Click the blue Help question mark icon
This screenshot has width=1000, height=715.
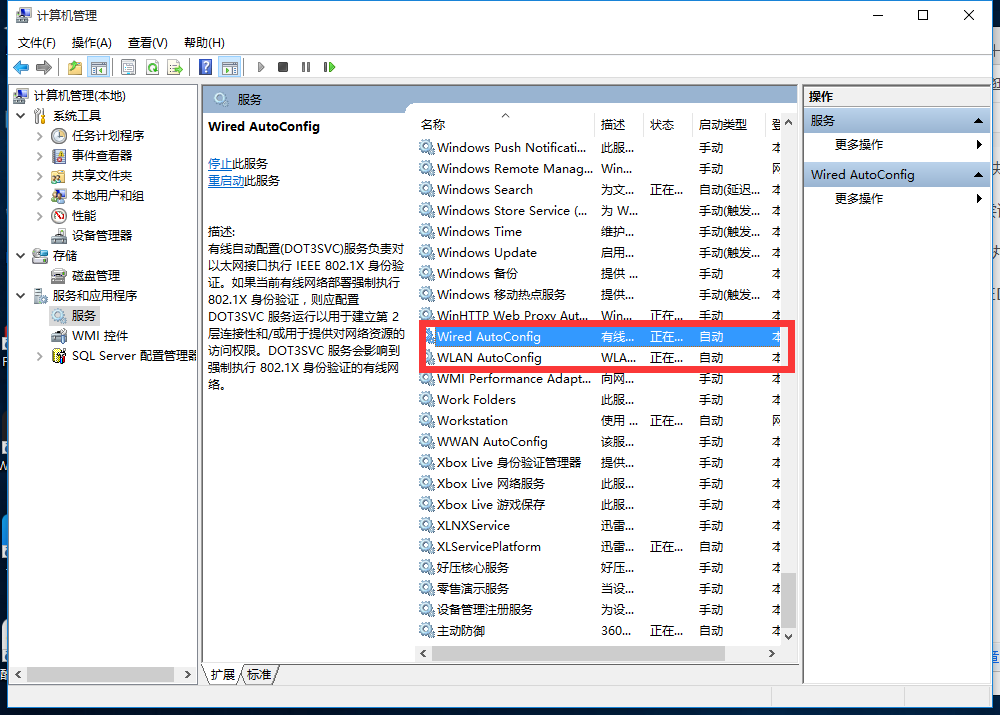(205, 67)
